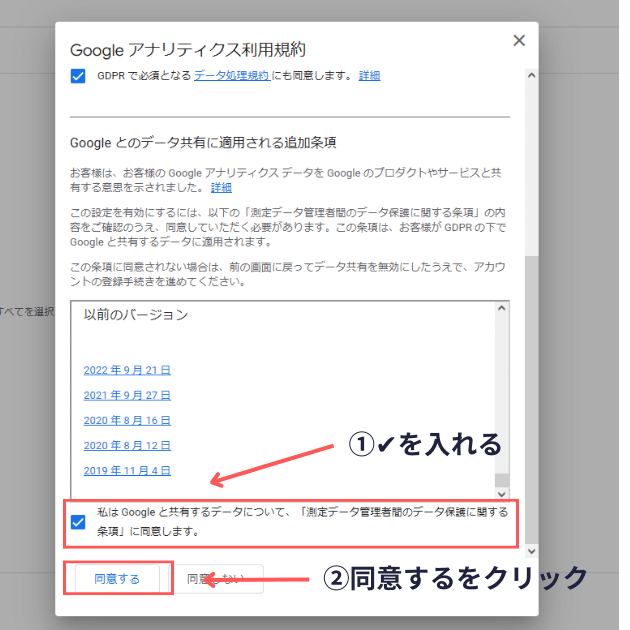The image size is (630, 630).
Task: Click the inner terms box scrollbar thumb
Action: pyautogui.click(x=502, y=480)
